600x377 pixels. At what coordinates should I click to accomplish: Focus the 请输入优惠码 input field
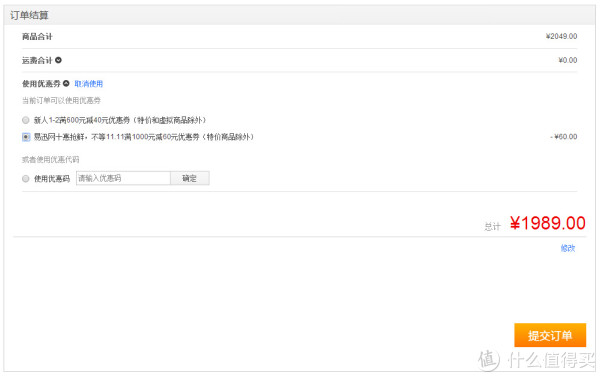pyautogui.click(x=123, y=178)
